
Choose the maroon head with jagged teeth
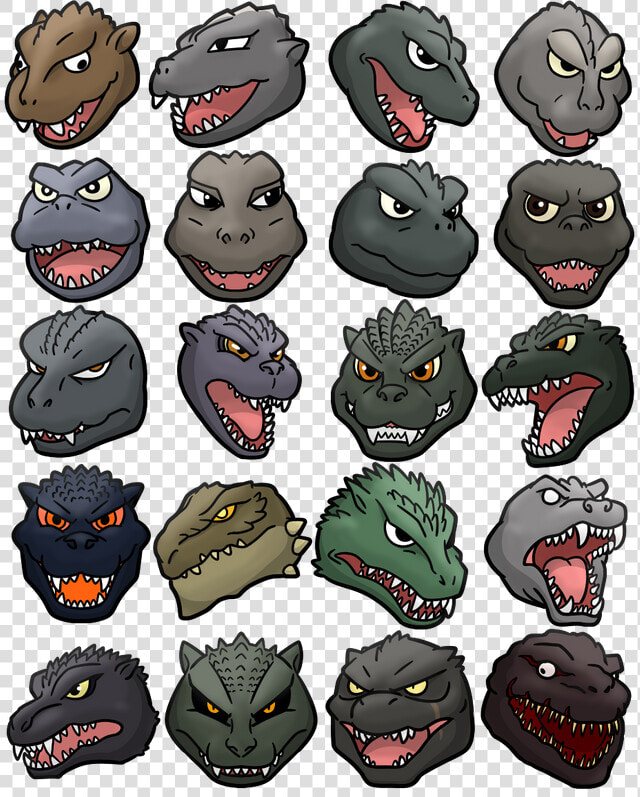556,707
